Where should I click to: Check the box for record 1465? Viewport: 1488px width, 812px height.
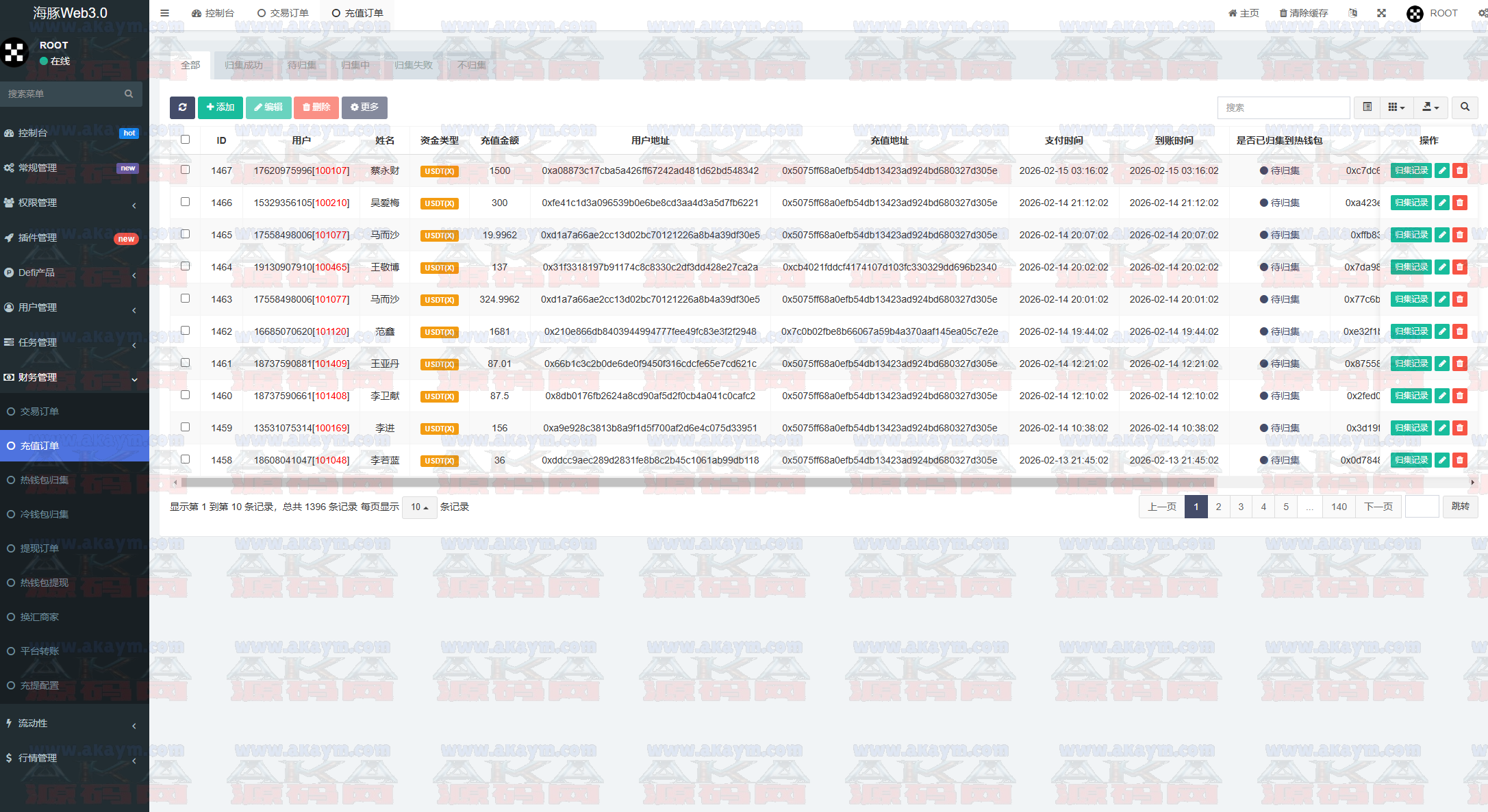coord(185,234)
